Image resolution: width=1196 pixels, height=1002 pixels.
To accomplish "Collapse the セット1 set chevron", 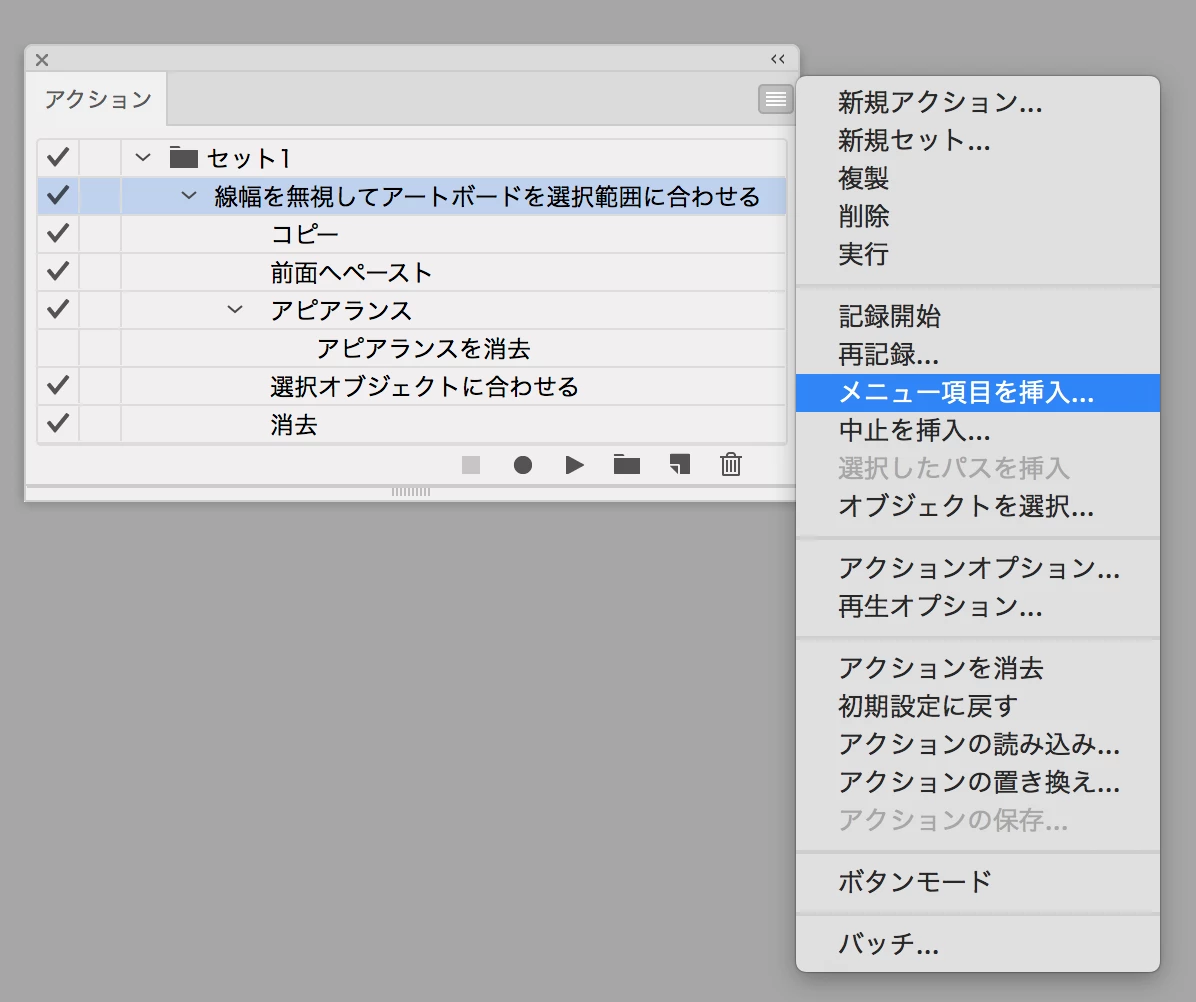I will pyautogui.click(x=143, y=158).
